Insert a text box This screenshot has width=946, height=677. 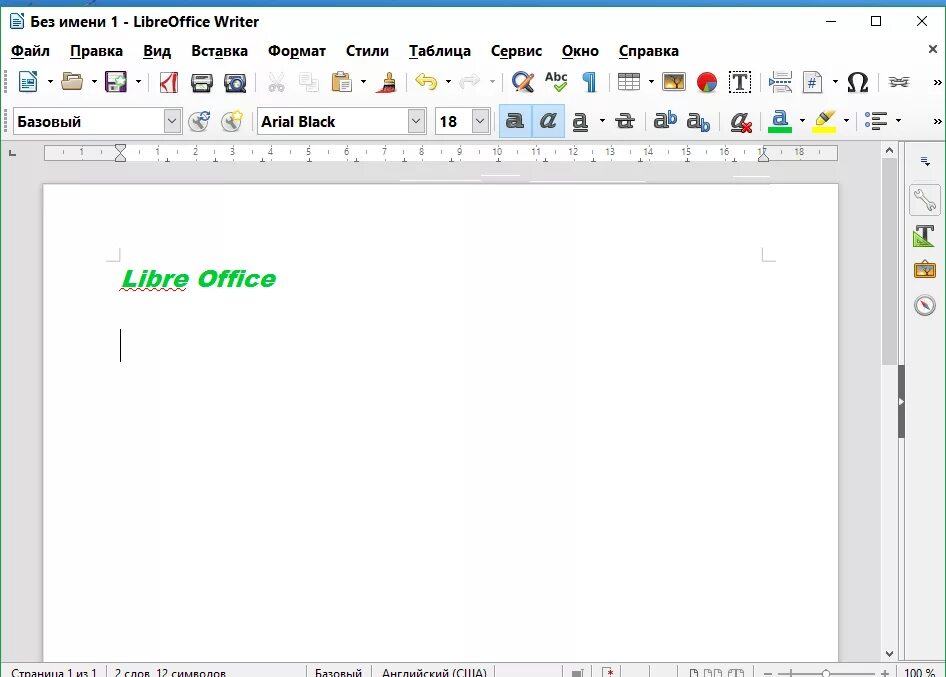(x=740, y=81)
